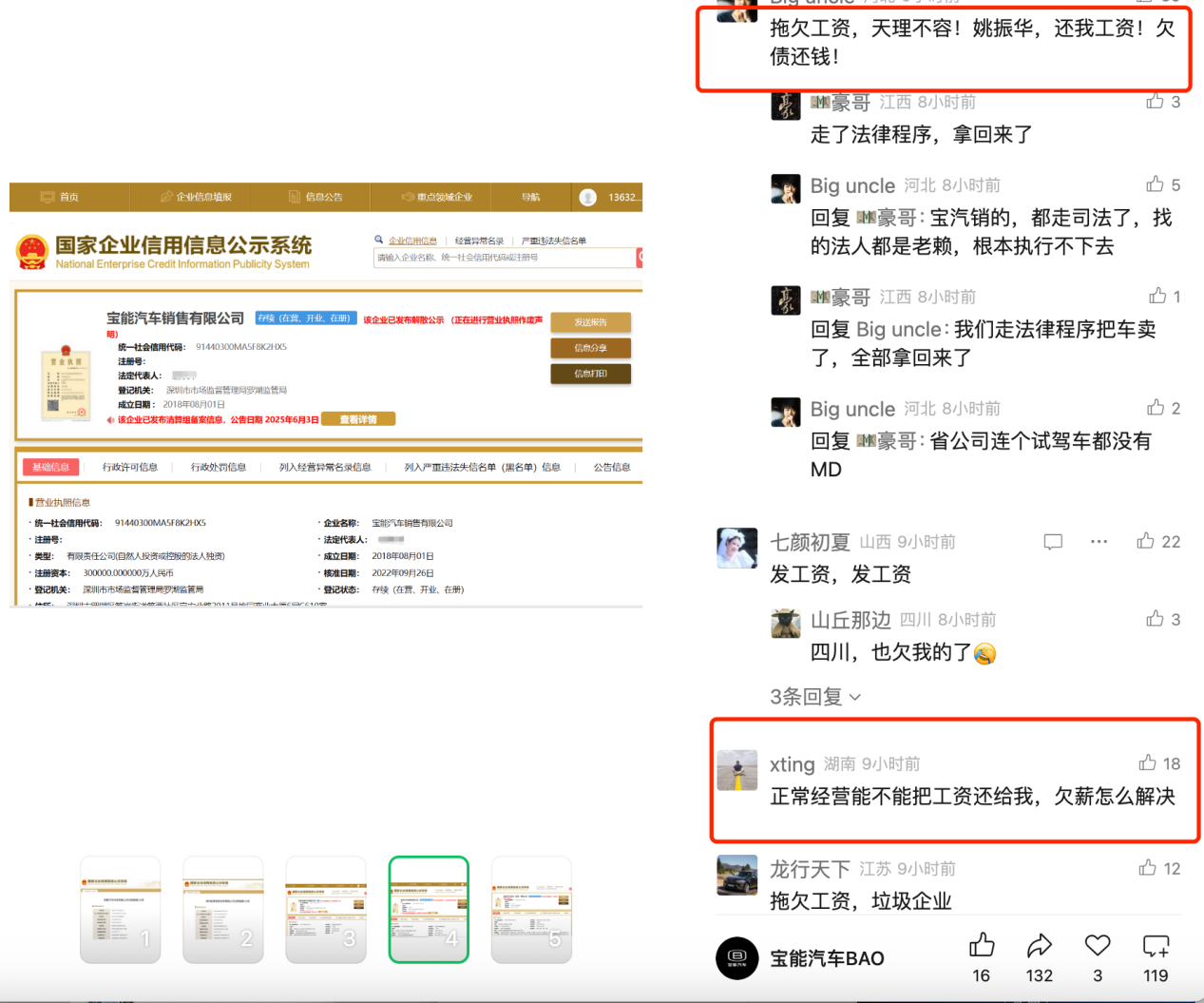
Task: Like Big uncle's reply about 试驾车
Action: (1156, 407)
